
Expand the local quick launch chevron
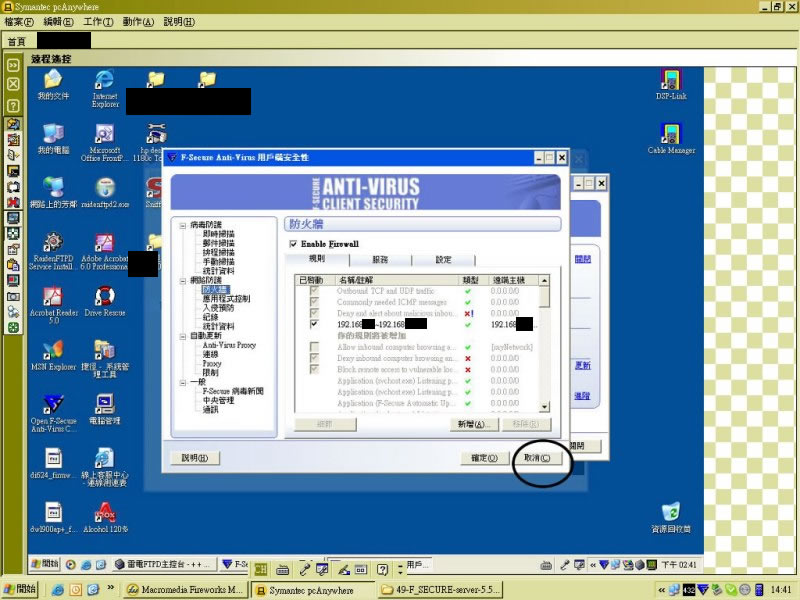(x=111, y=588)
